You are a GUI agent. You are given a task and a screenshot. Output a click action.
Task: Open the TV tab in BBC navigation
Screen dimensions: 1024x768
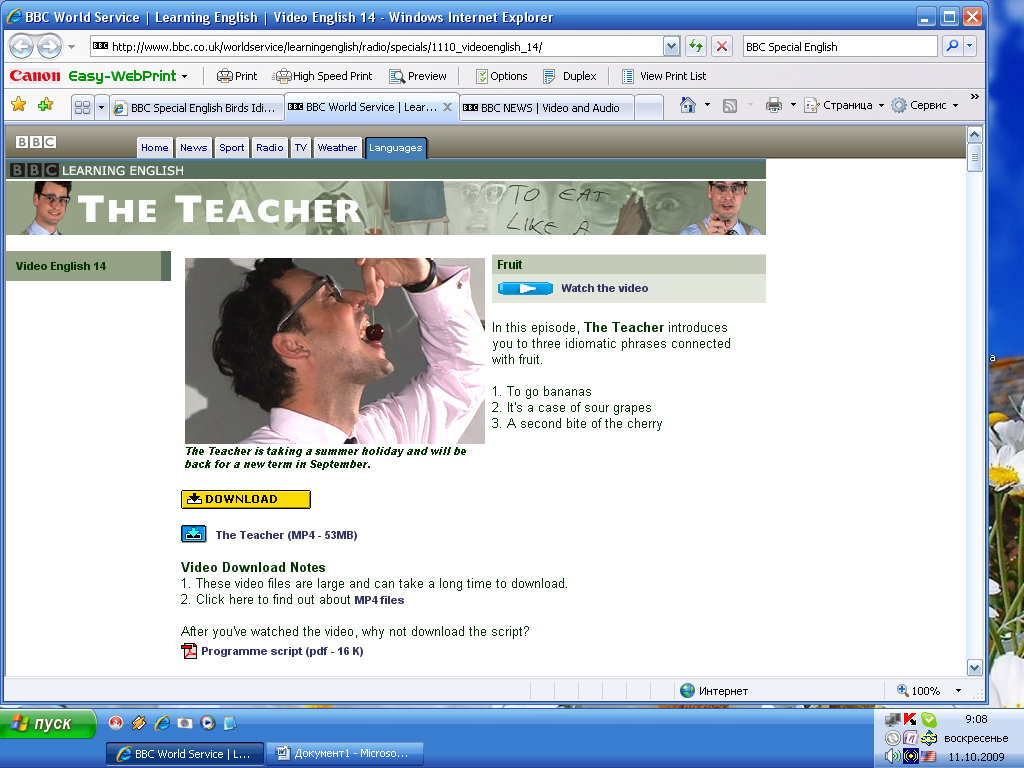tap(300, 148)
